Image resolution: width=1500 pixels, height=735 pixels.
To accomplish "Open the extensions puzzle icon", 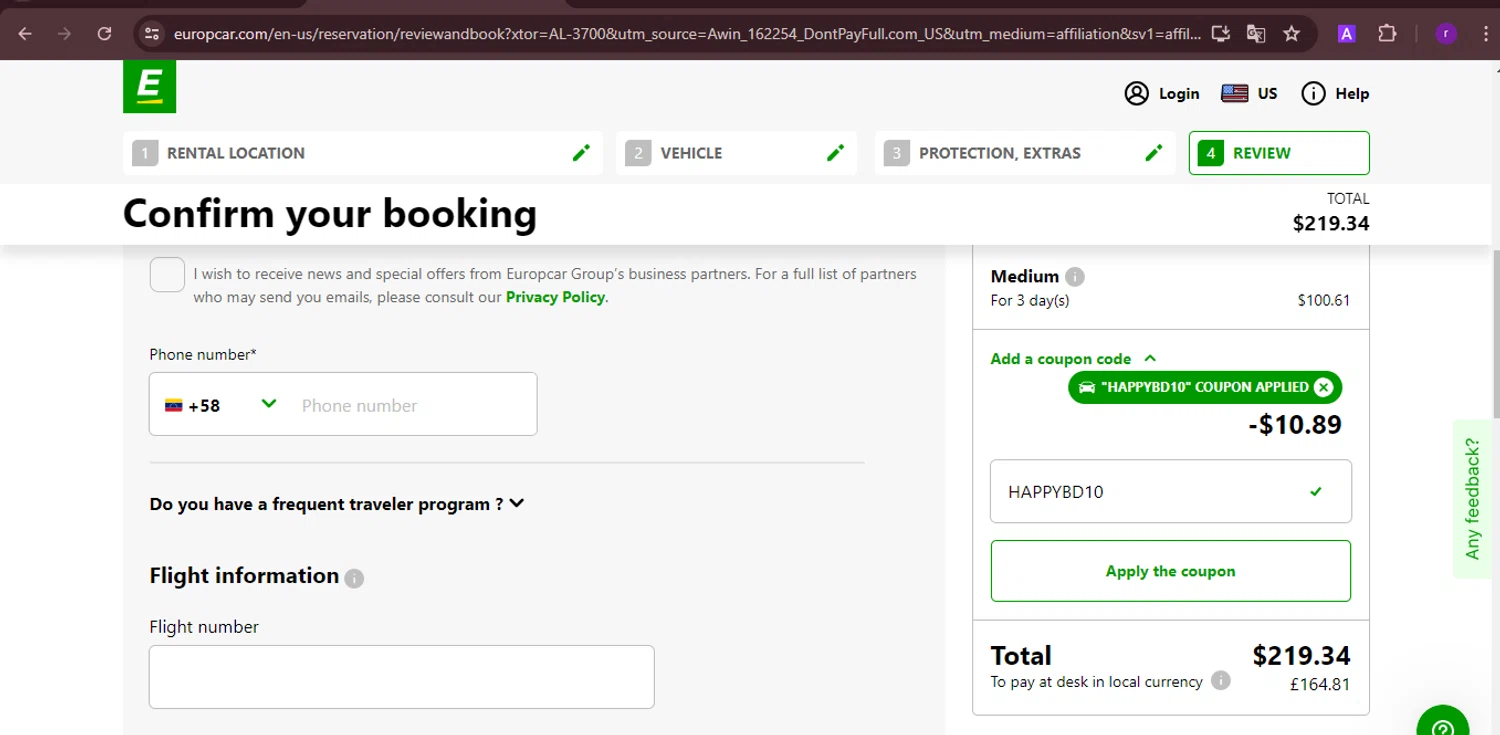I will point(1386,34).
